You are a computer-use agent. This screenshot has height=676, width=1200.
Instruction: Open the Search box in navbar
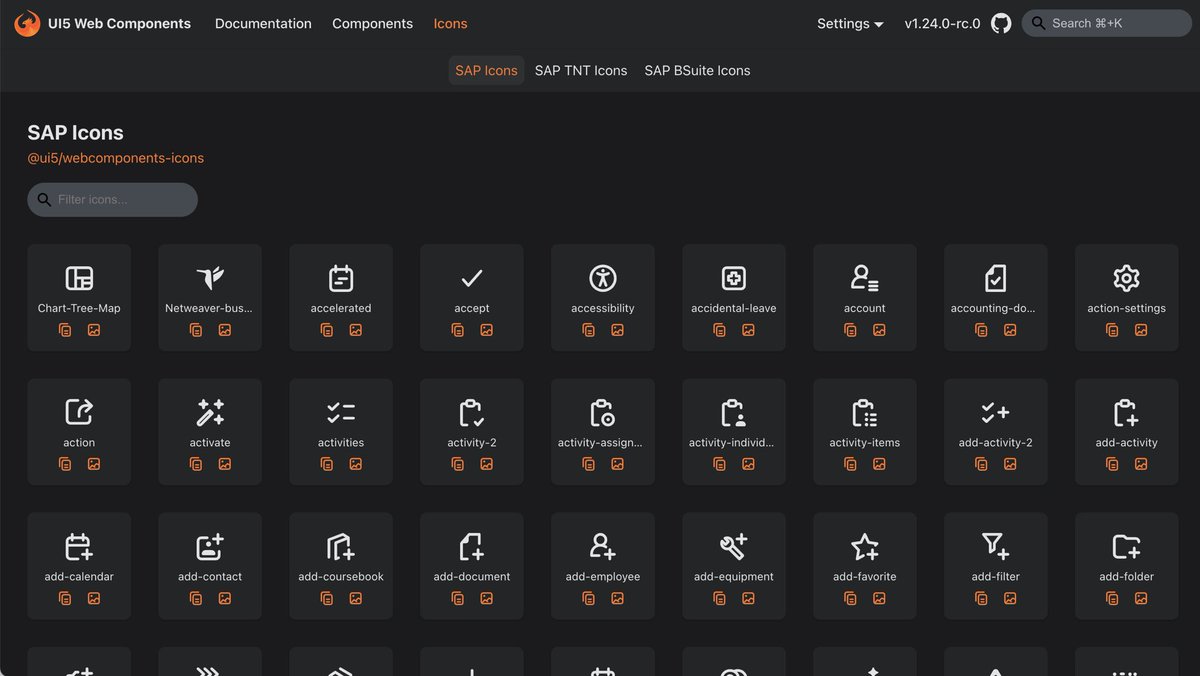coord(1106,23)
